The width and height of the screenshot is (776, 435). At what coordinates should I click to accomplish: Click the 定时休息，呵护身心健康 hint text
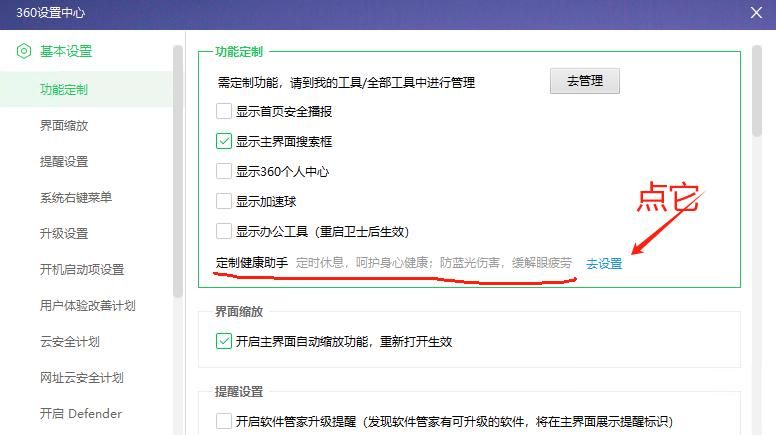point(434,263)
